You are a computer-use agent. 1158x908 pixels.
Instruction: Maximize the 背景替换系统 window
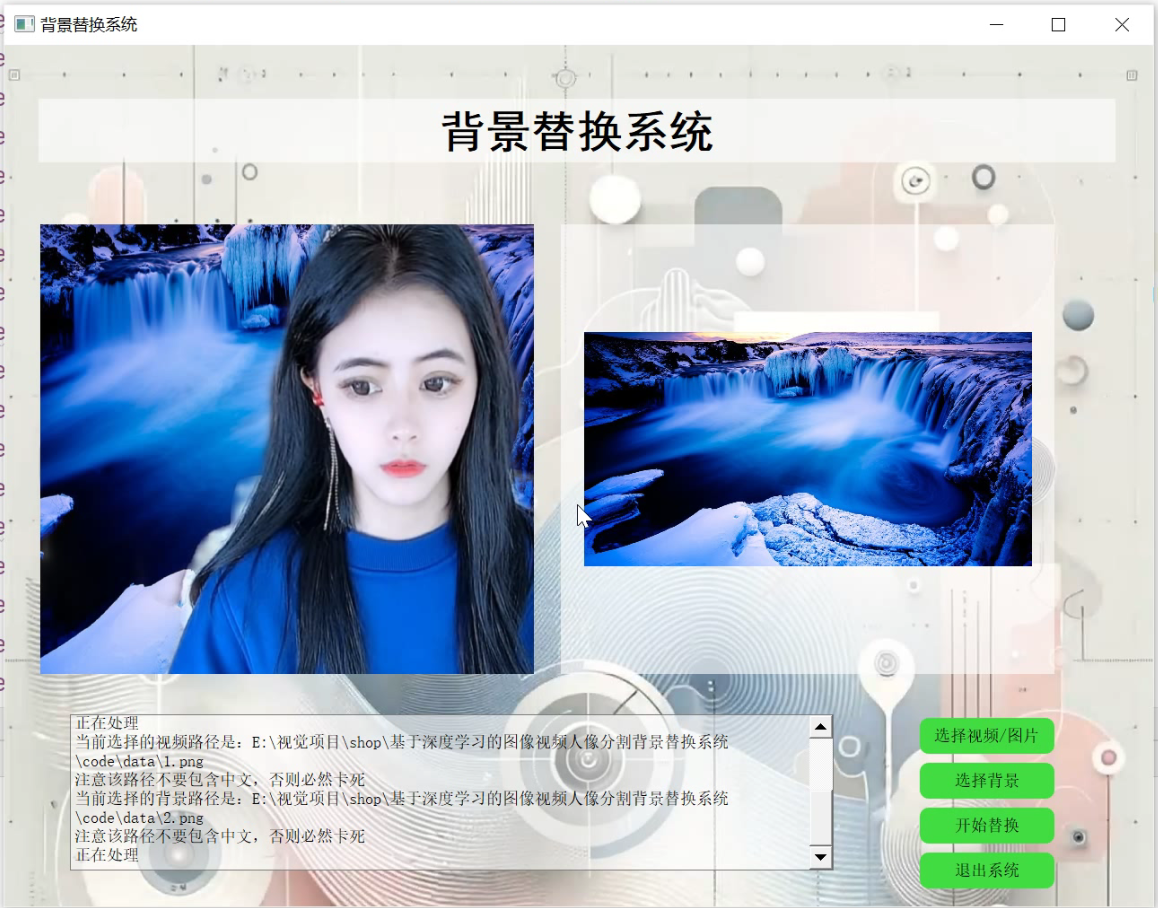[x=1058, y=24]
